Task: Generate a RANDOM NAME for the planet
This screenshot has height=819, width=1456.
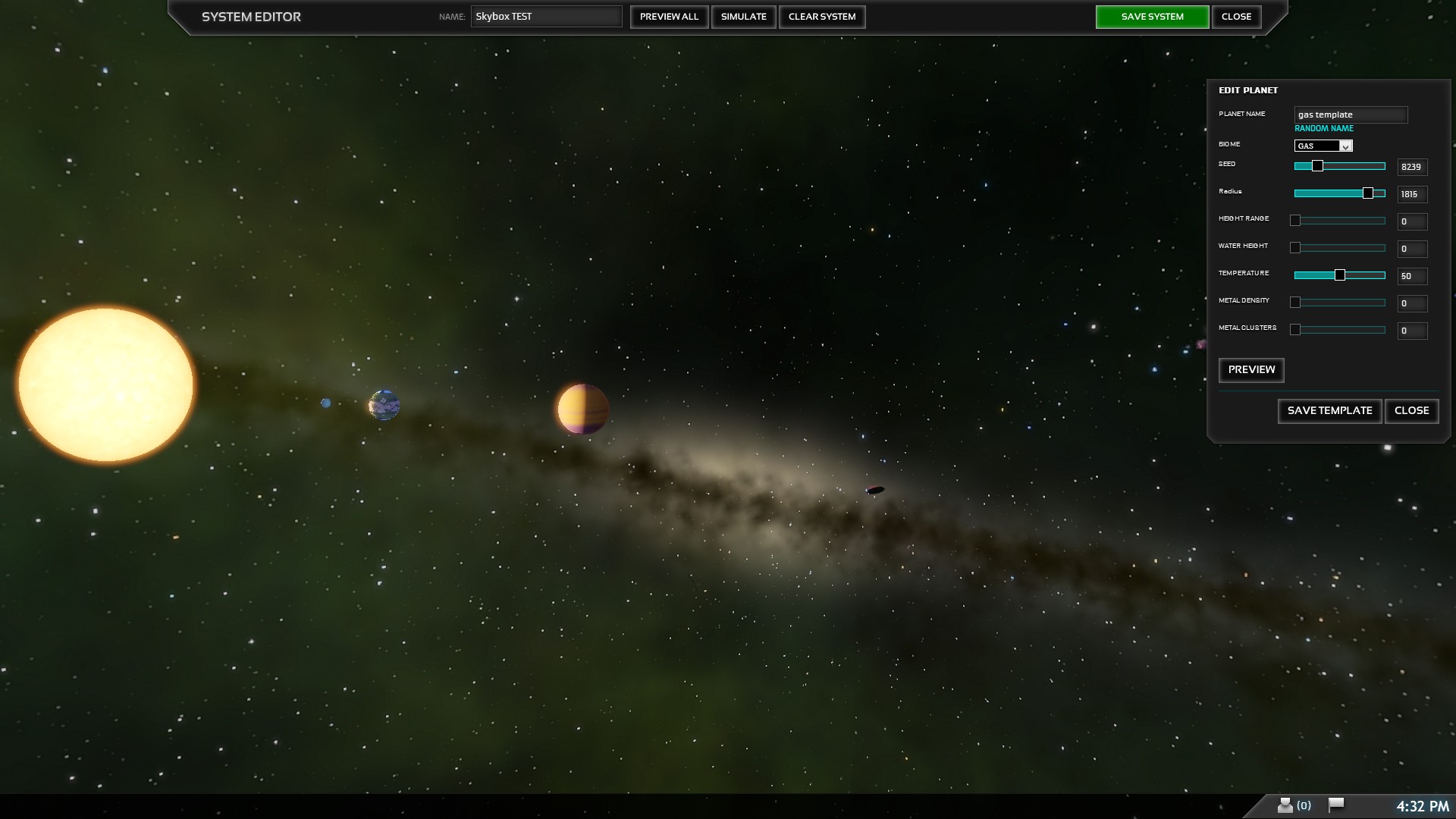Action: [x=1323, y=129]
